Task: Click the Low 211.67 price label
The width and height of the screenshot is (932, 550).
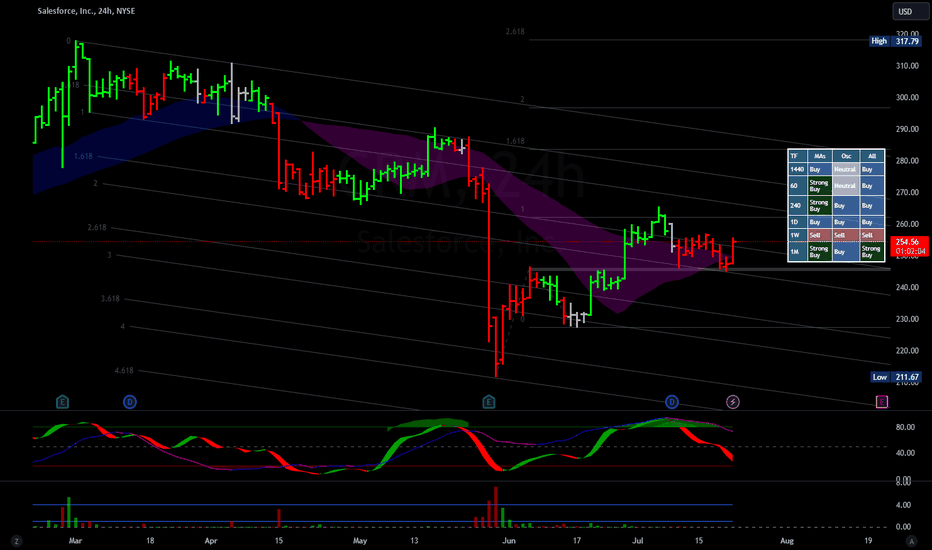Action: [896, 377]
